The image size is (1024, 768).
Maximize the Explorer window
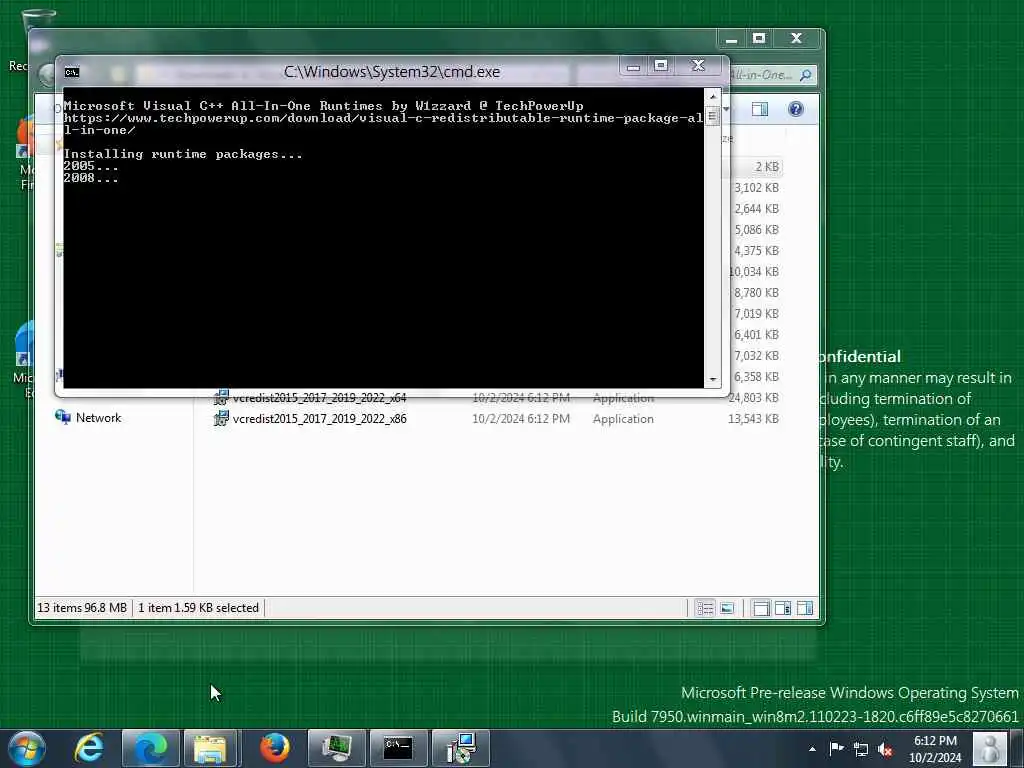point(759,39)
